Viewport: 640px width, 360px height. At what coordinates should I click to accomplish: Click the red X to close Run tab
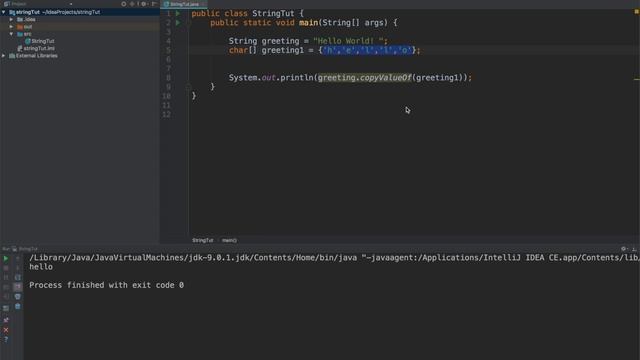[x=6, y=330]
